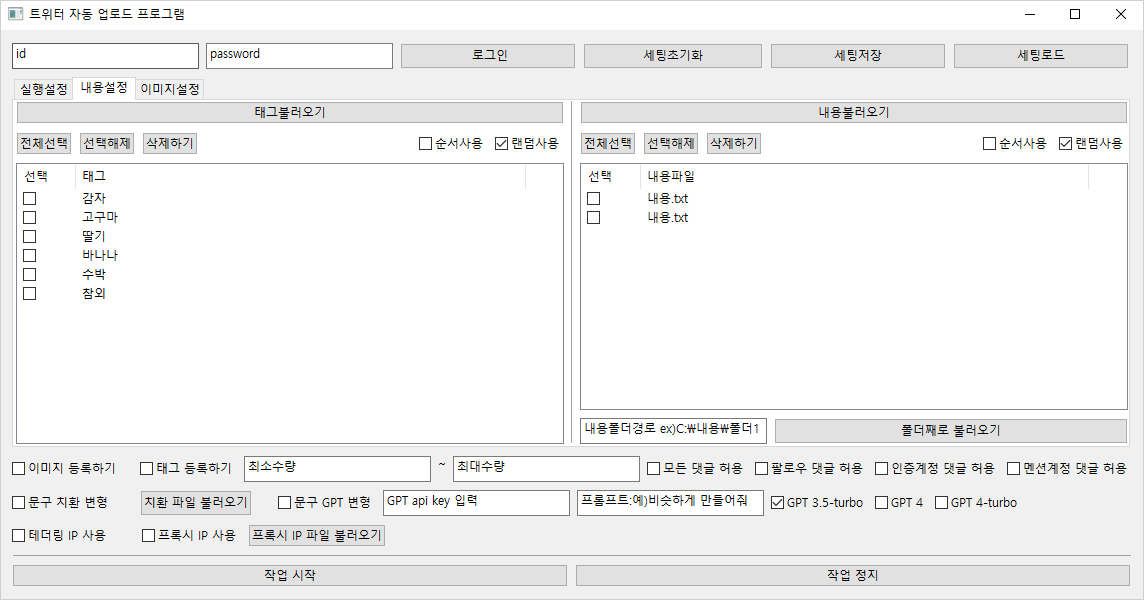Viewport: 1144px width, 600px height.
Task: Click the 내용파일 column header
Action: (x=864, y=177)
